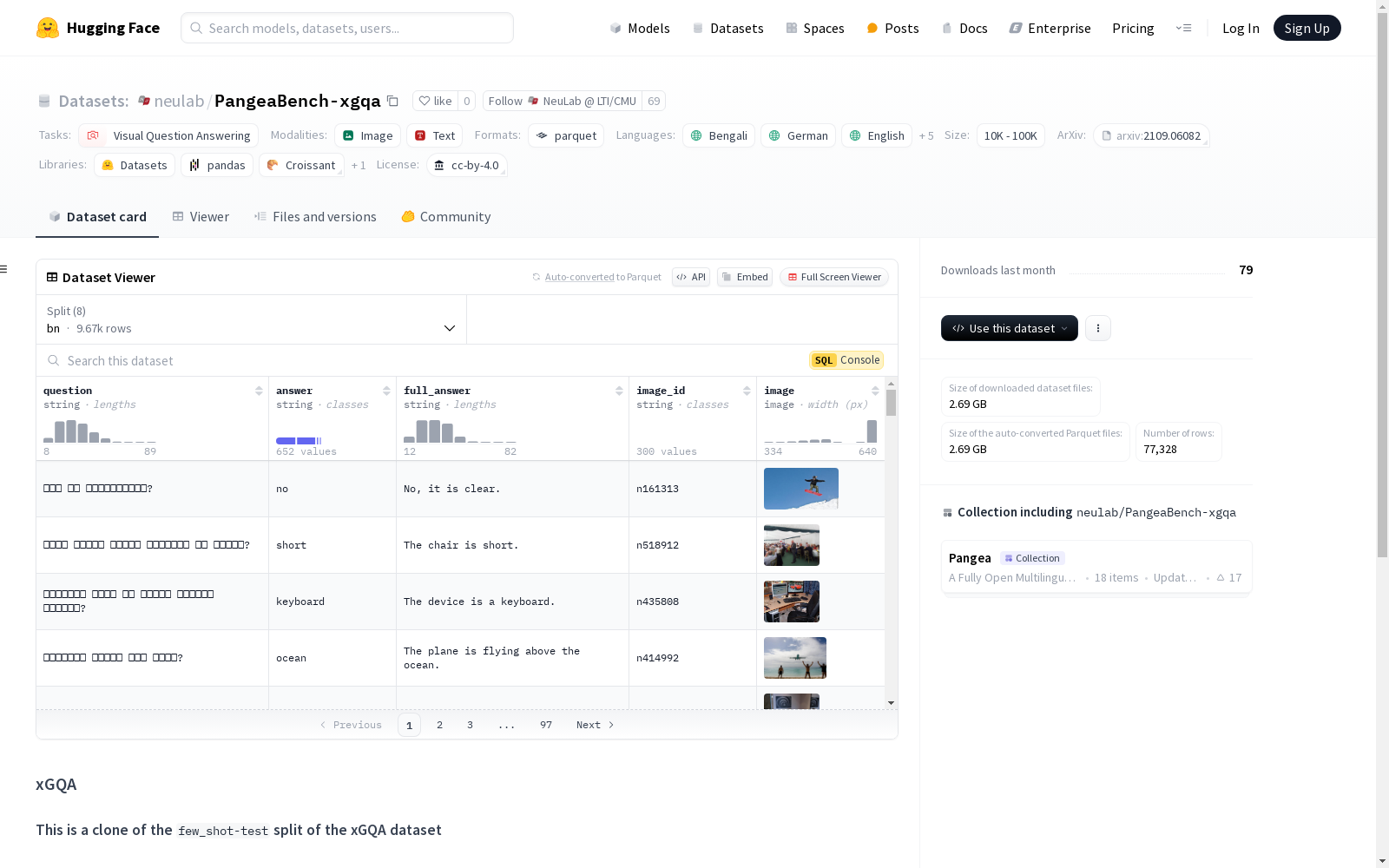Open Docs in the top navigation
The height and width of the screenshot is (868, 1389).
click(964, 28)
